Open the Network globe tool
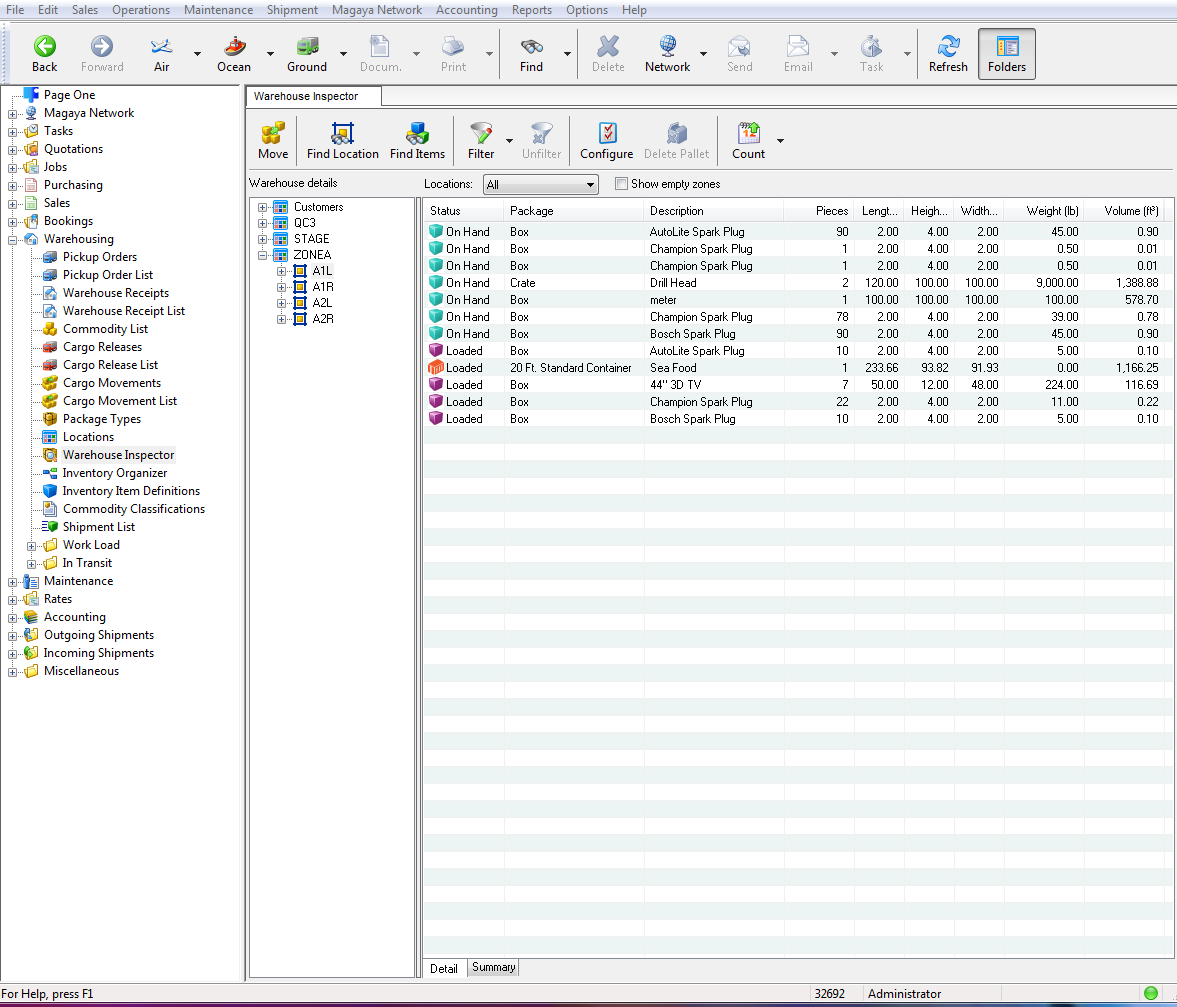The height and width of the screenshot is (1007, 1177). click(667, 54)
